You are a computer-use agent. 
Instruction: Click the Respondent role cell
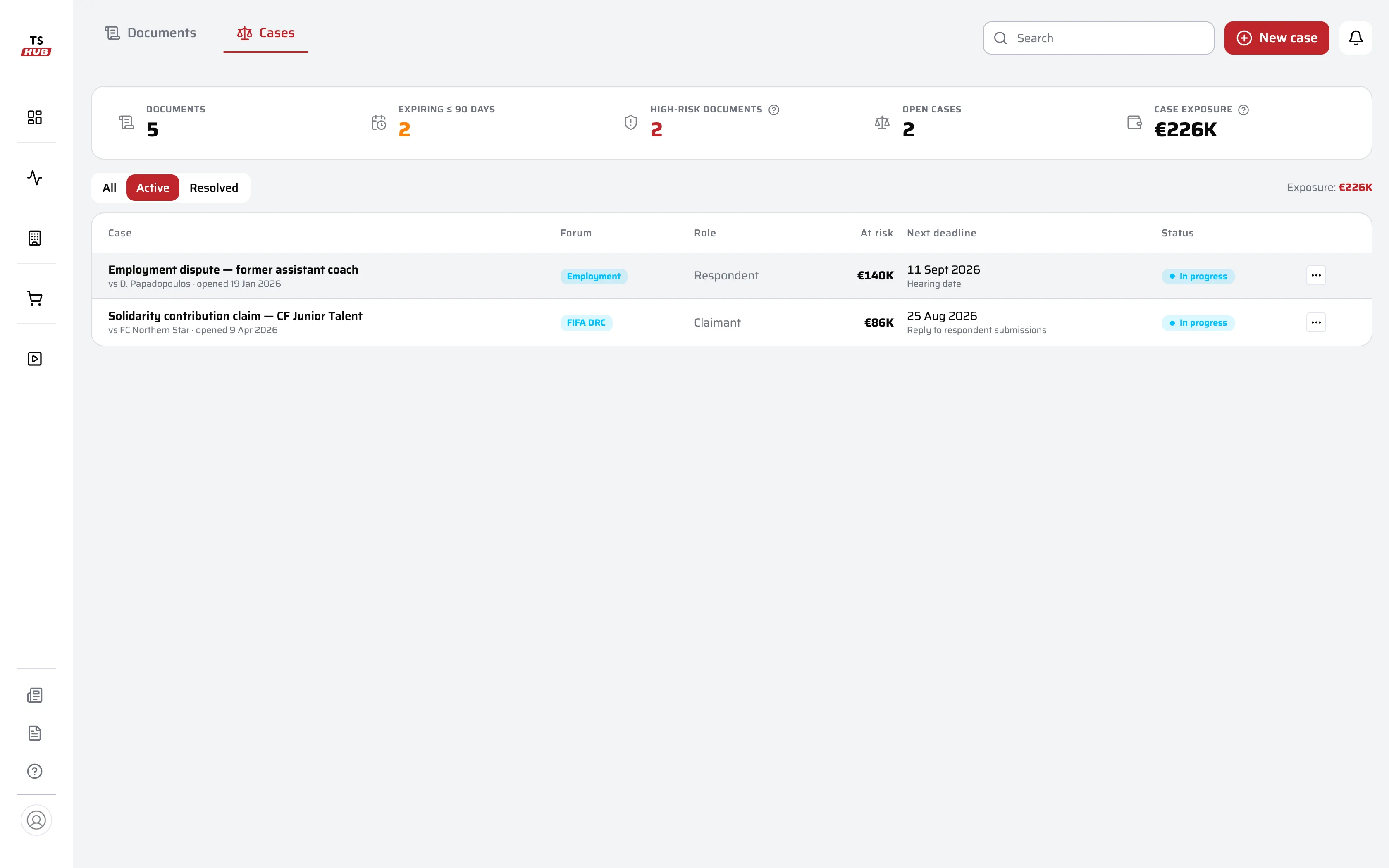pyautogui.click(x=726, y=276)
